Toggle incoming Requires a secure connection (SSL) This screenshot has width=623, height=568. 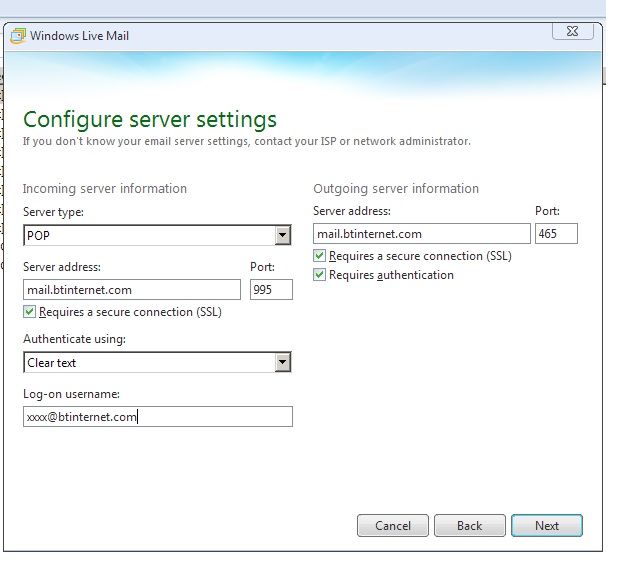(x=29, y=312)
